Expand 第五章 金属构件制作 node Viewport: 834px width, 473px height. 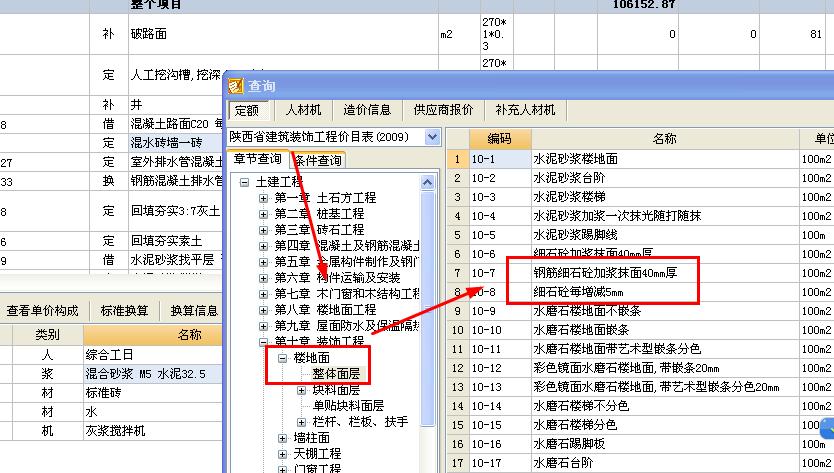coord(263,262)
